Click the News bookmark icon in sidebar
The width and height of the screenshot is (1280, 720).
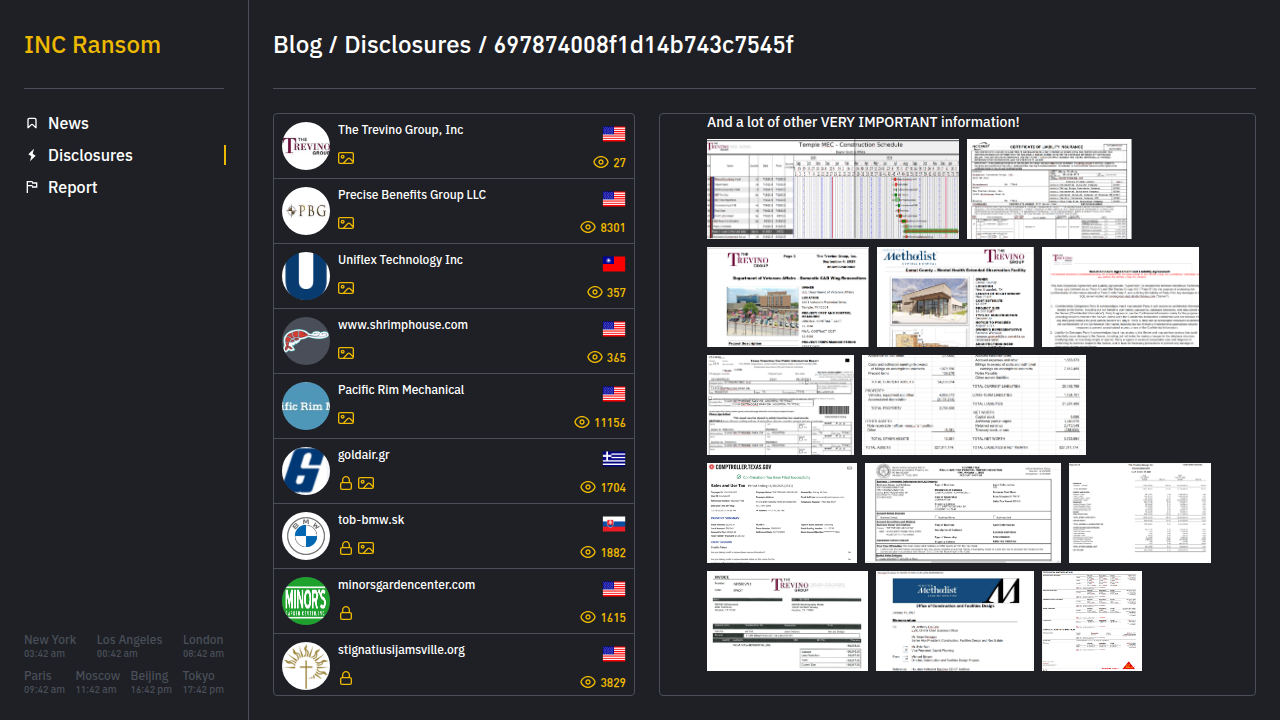32,123
